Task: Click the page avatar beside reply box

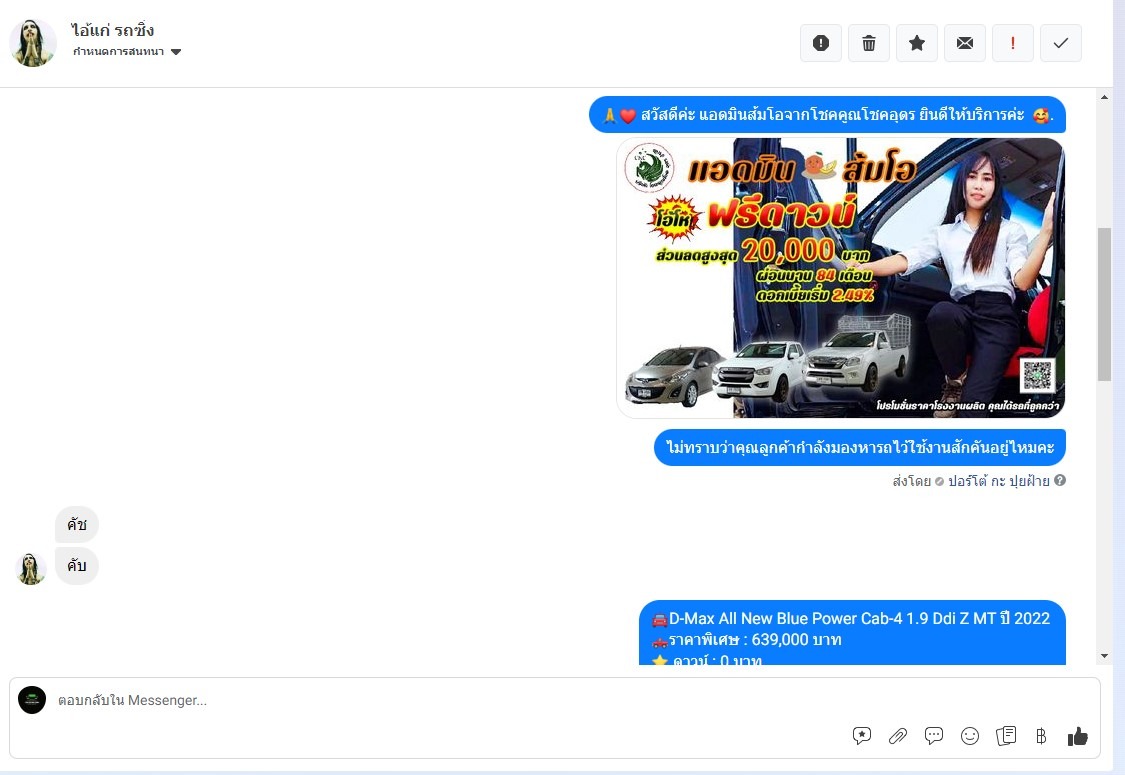Action: point(32,700)
